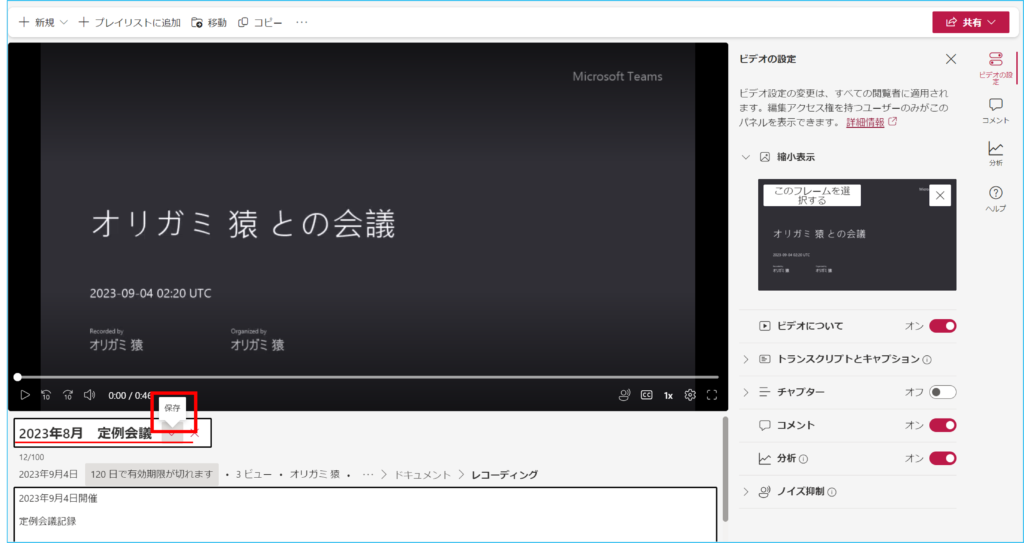The height and width of the screenshot is (543, 1024).
Task: Open the 分析 analytics sidebar icon
Action: (x=995, y=153)
